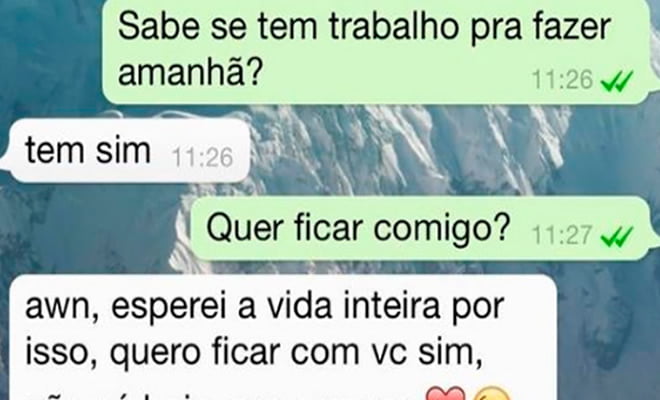Select the 'tem sim' received message bubble

125,150
